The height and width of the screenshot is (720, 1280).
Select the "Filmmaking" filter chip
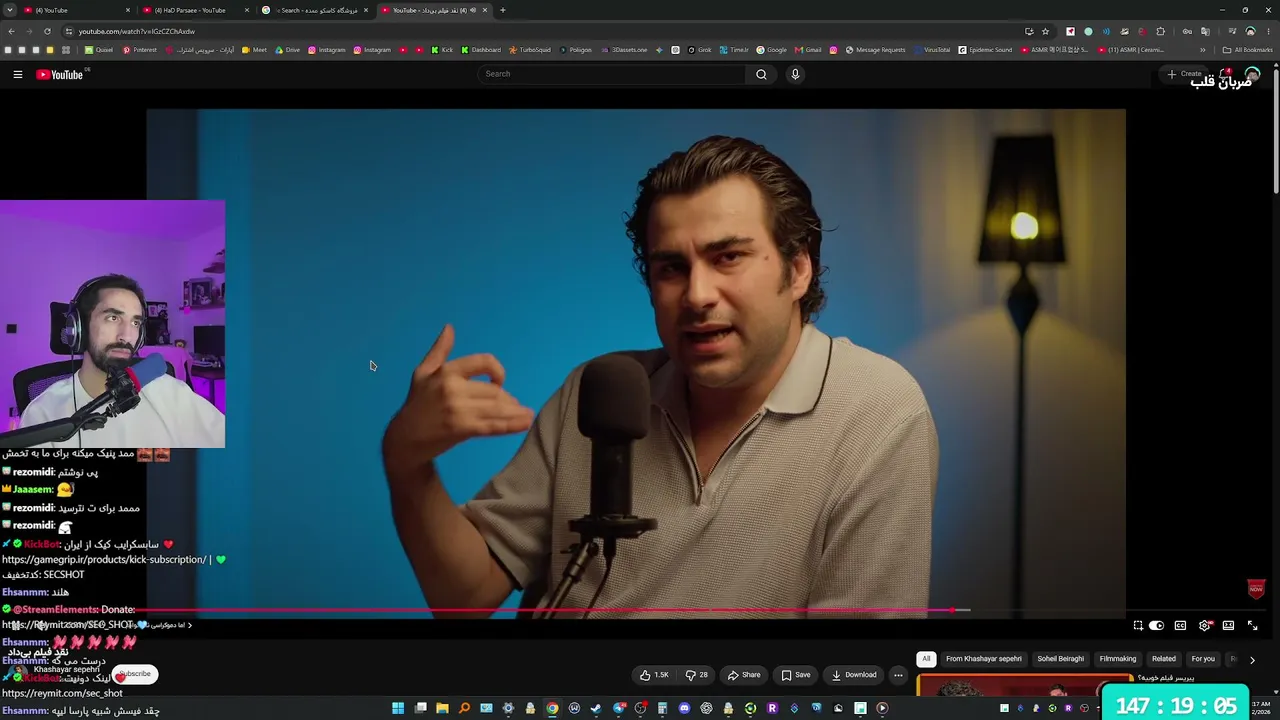pyautogui.click(x=1118, y=659)
